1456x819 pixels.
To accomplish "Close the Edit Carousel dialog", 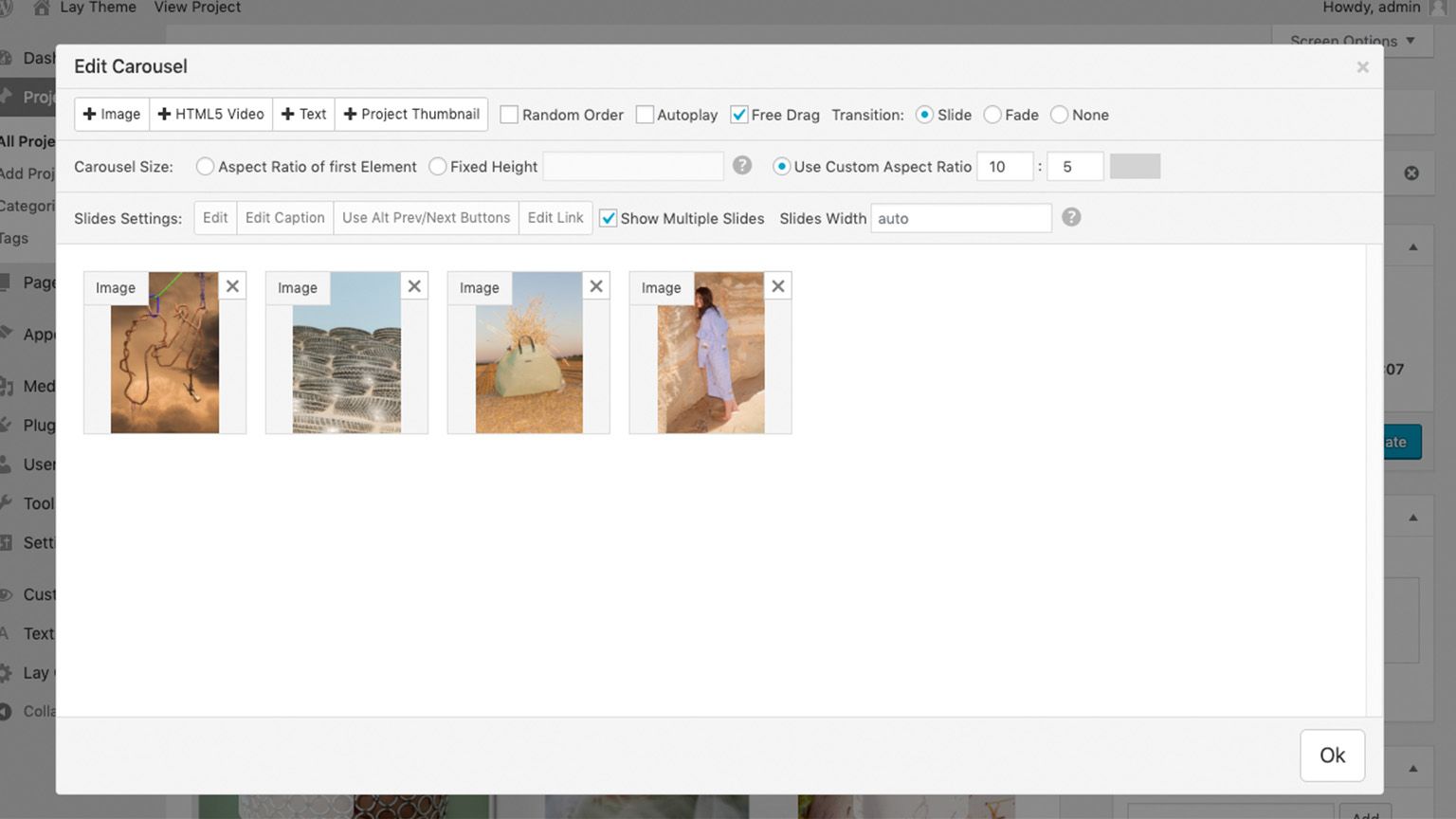I will (x=1362, y=67).
